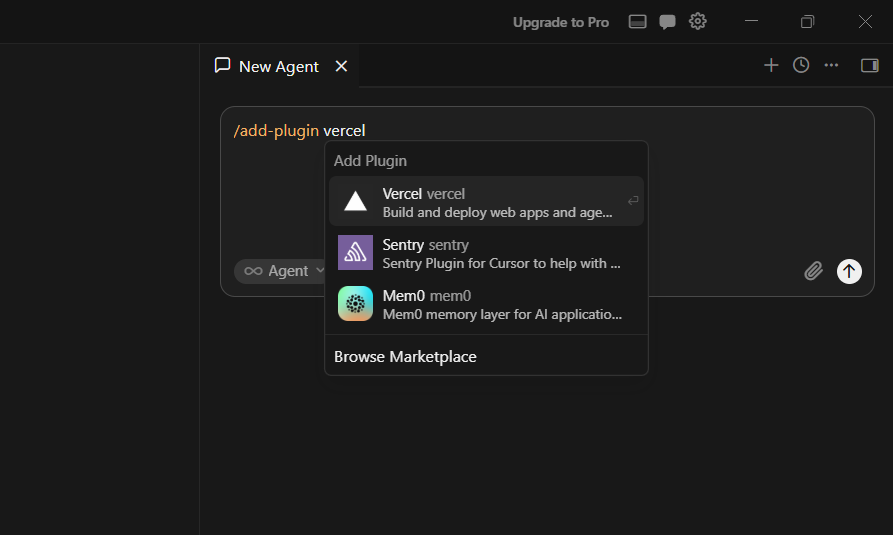893x535 pixels.
Task: Choose the Sentry plugin entry
Action: tap(486, 253)
